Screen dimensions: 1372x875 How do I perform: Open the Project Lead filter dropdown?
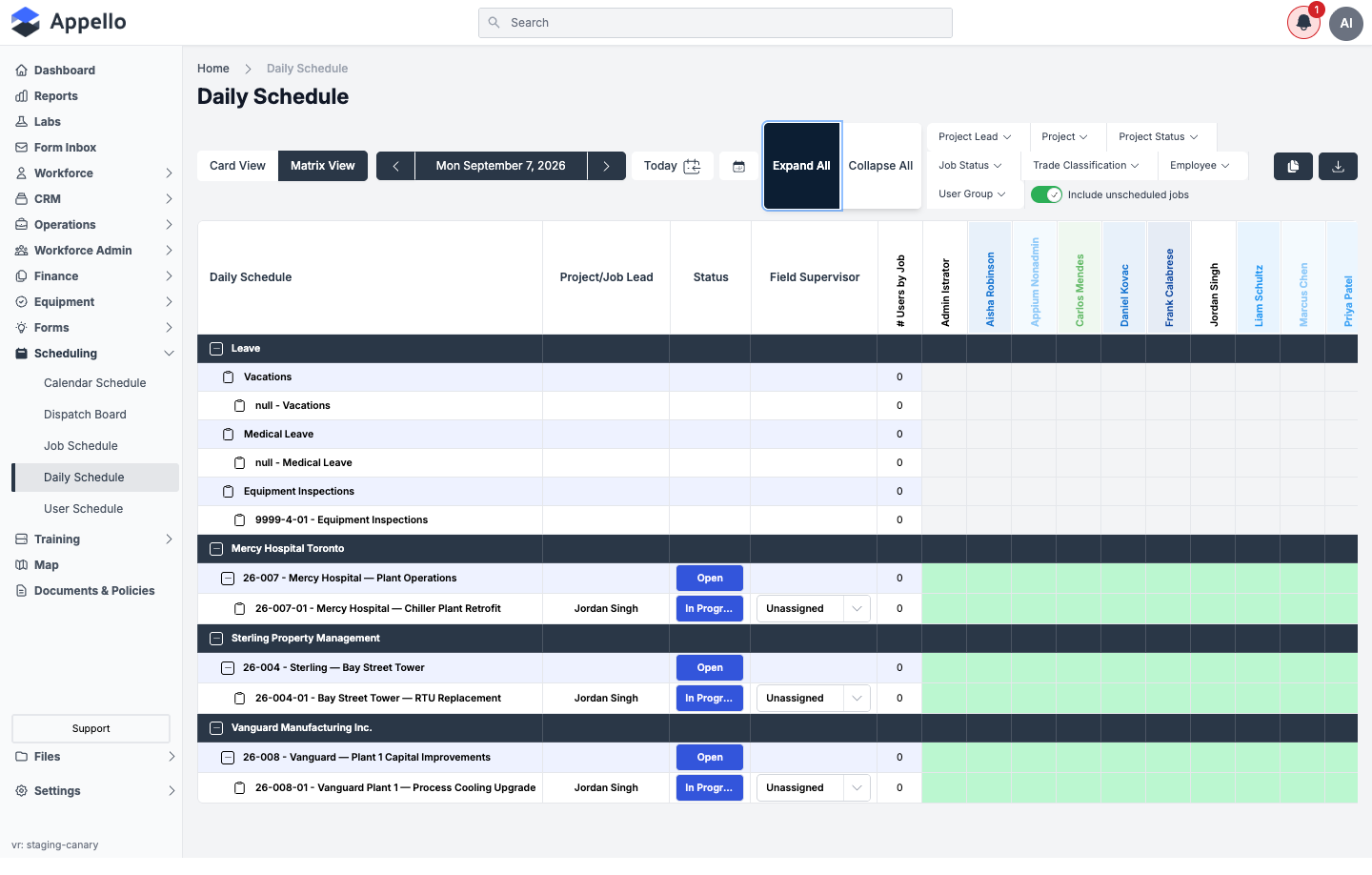pyautogui.click(x=975, y=137)
